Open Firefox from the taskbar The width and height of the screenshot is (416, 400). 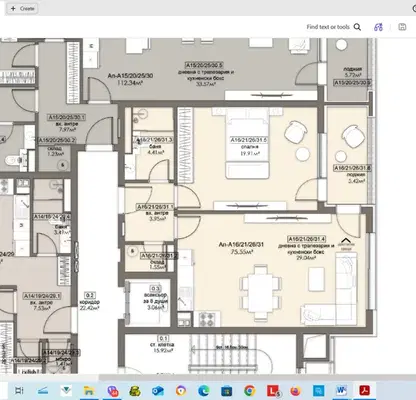point(295,390)
